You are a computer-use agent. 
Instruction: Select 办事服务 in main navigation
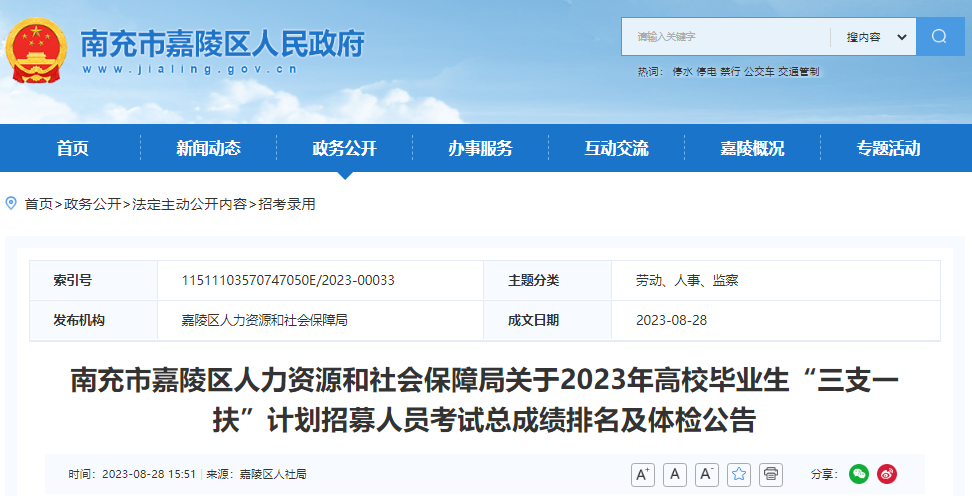pyautogui.click(x=480, y=148)
